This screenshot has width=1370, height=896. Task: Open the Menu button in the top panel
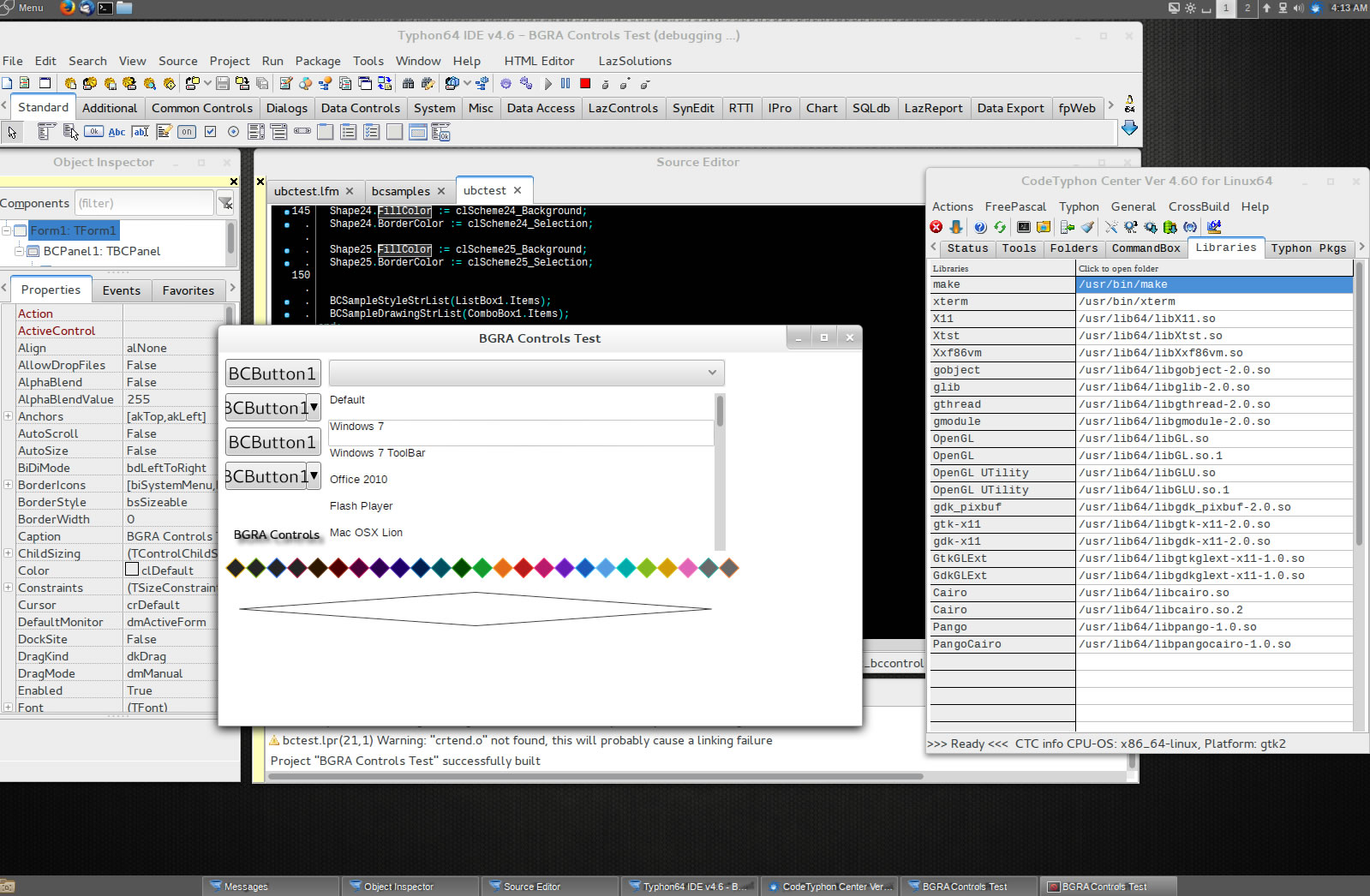click(23, 8)
